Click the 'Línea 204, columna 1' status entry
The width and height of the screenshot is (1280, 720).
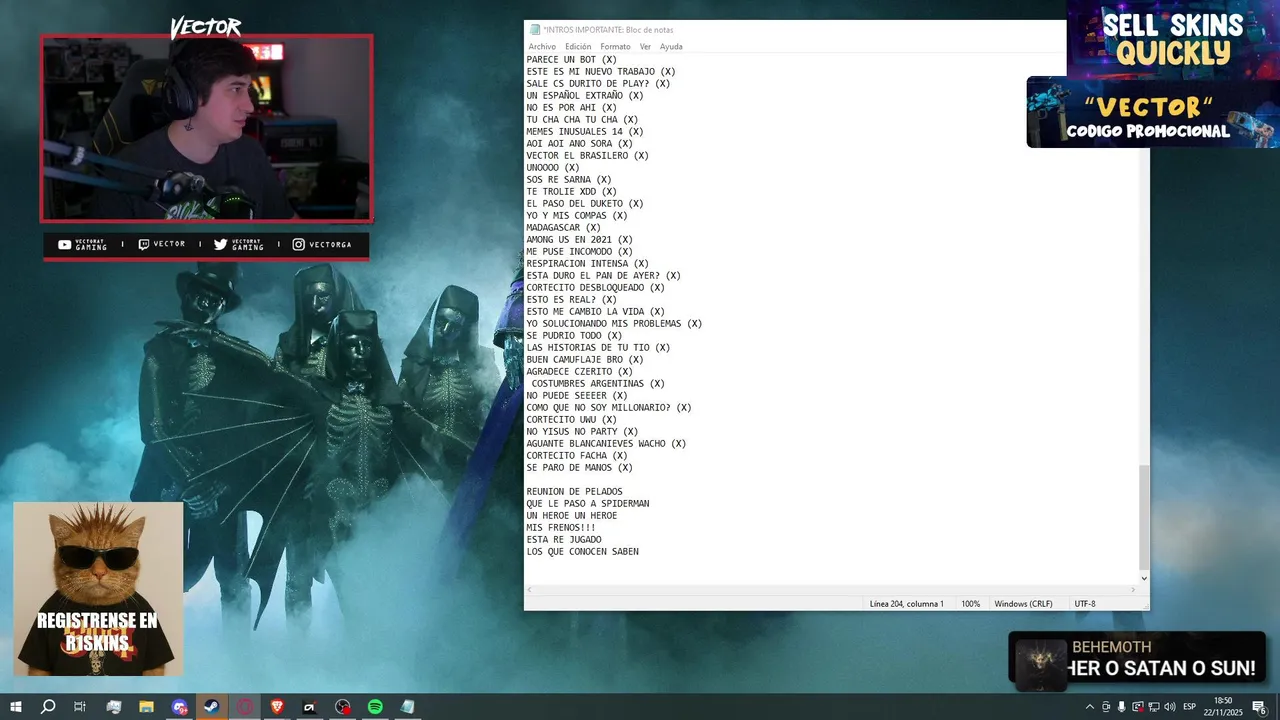point(906,604)
